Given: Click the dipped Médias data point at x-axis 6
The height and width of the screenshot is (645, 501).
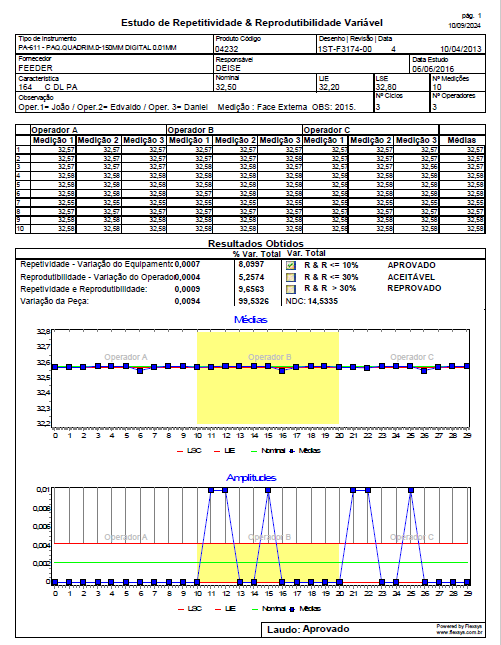Looking at the screenshot, I should point(140,371).
